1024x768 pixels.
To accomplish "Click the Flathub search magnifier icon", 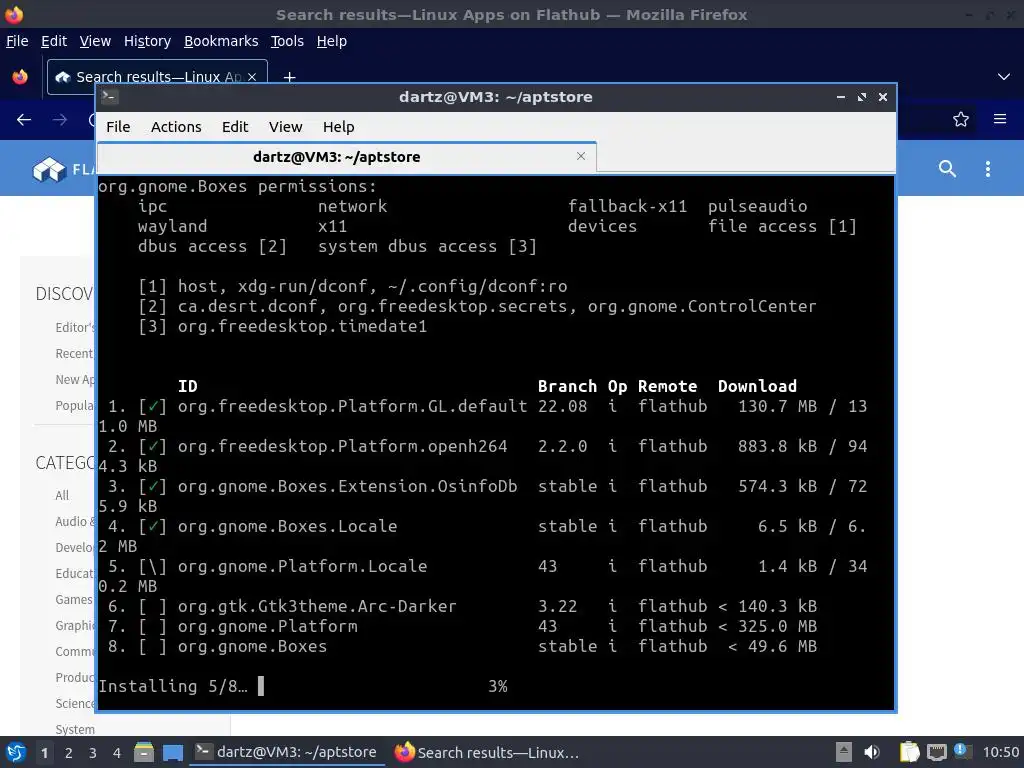I will pos(947,169).
